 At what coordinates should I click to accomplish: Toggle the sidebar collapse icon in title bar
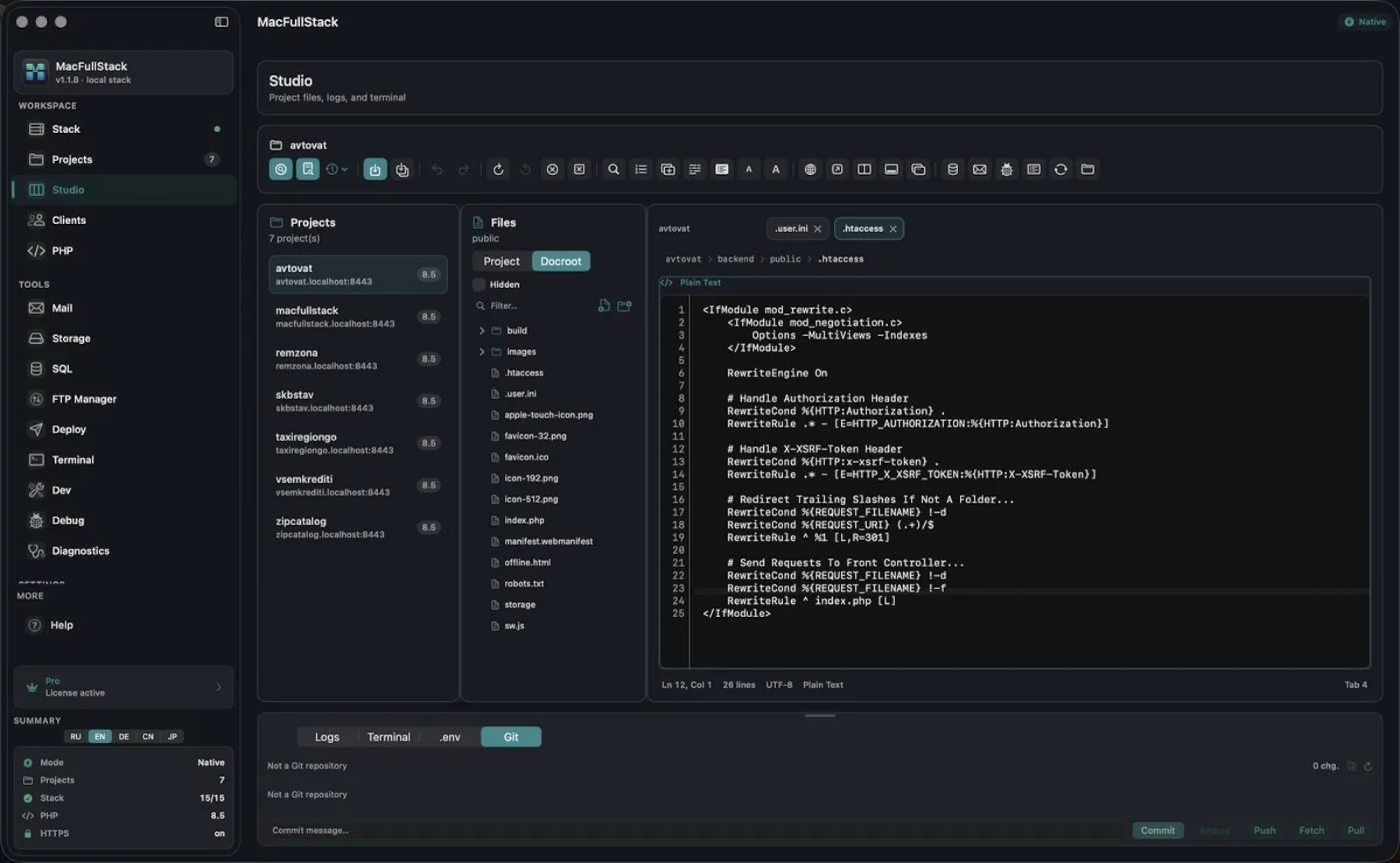(221, 22)
